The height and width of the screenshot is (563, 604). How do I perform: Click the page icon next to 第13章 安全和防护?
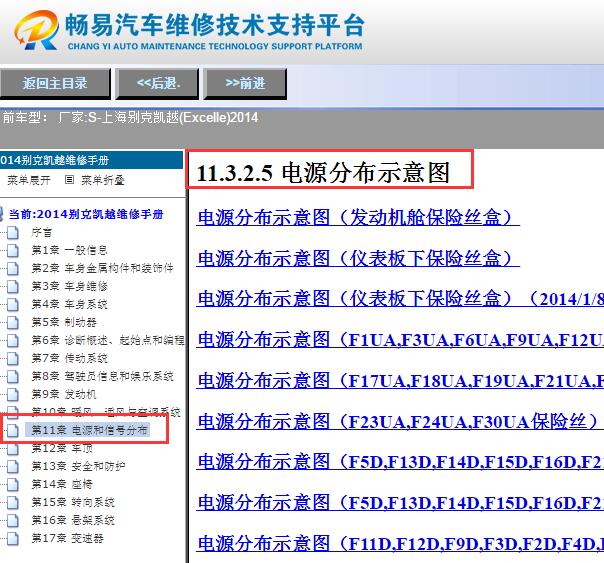(13, 466)
